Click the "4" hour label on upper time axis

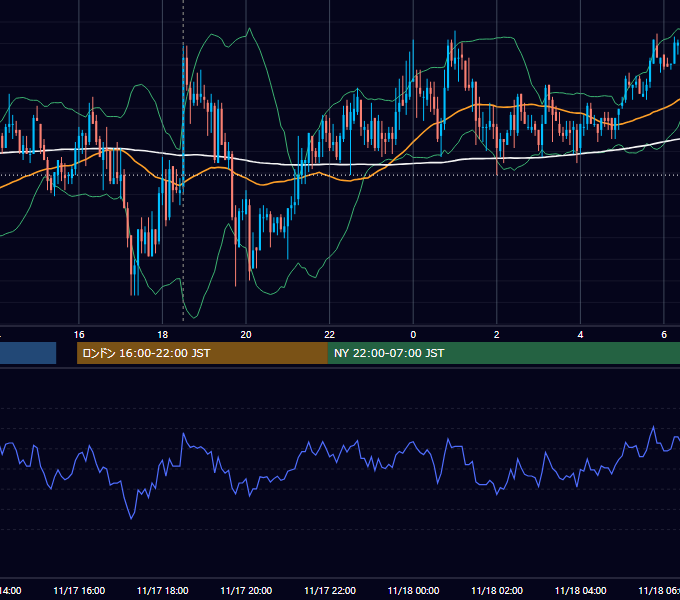pyautogui.click(x=580, y=334)
